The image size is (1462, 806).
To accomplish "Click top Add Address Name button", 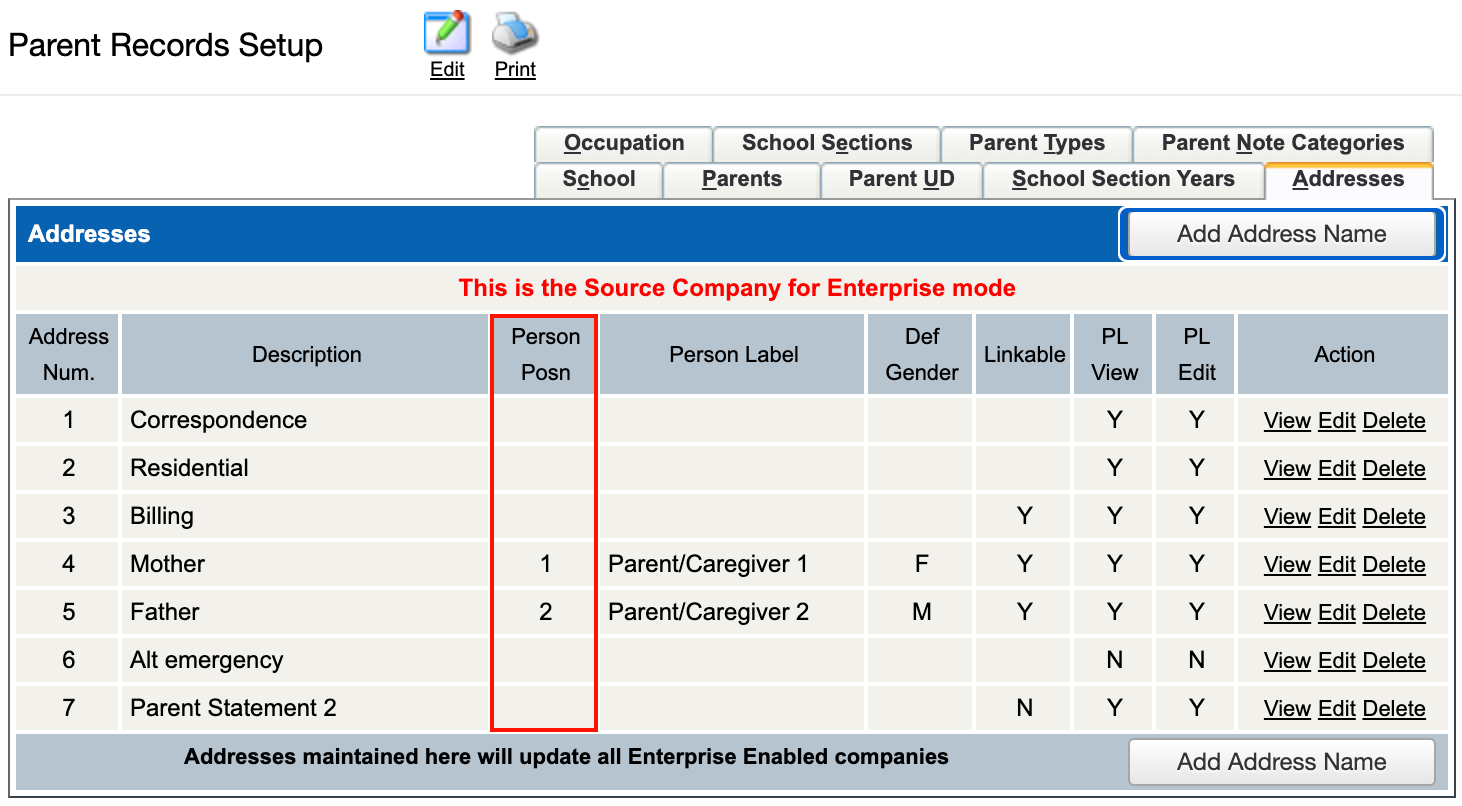I will [1281, 234].
